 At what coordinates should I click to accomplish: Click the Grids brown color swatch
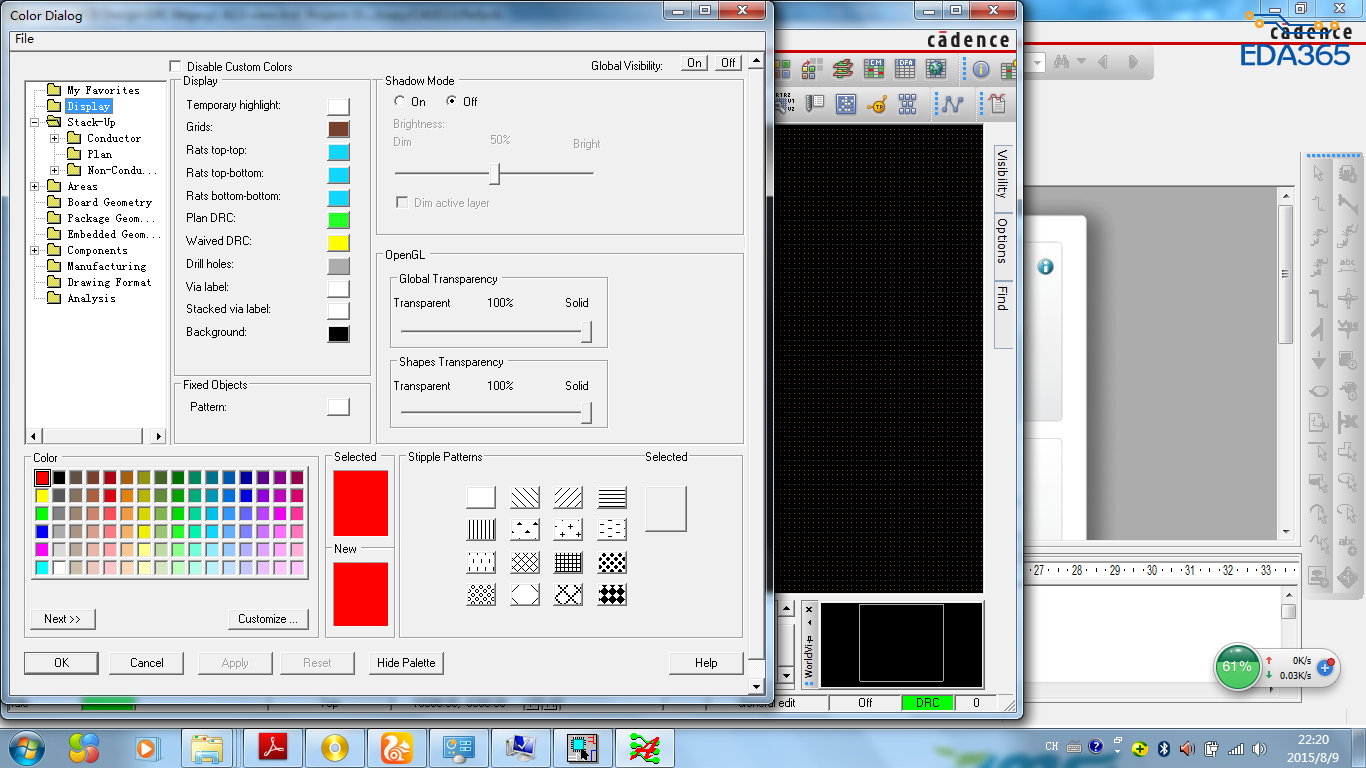tap(338, 128)
